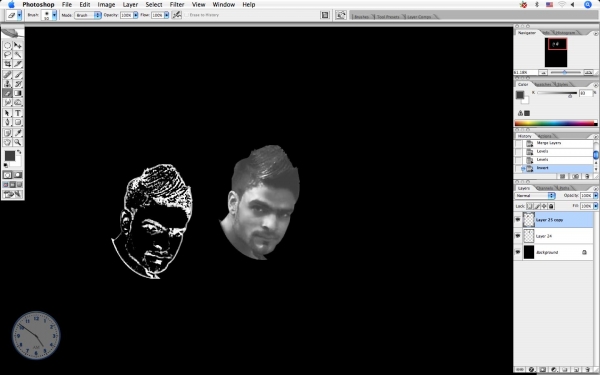Screen dimensions: 600x375
Task: Toggle Lock all
Action: click(x=551, y=206)
